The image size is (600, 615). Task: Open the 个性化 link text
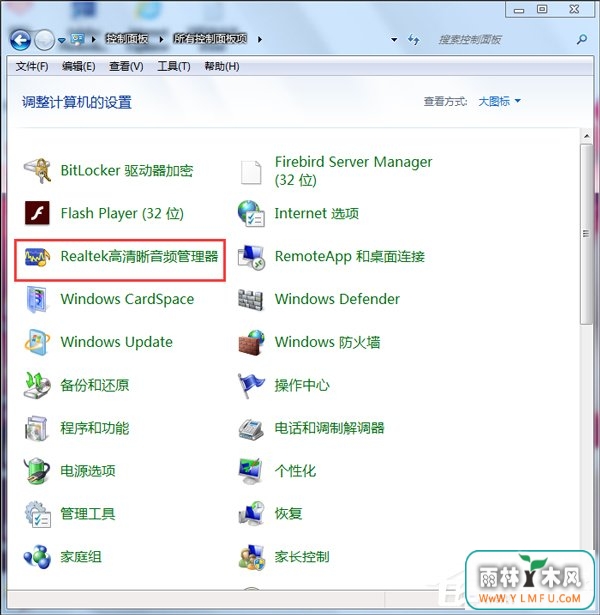(295, 471)
